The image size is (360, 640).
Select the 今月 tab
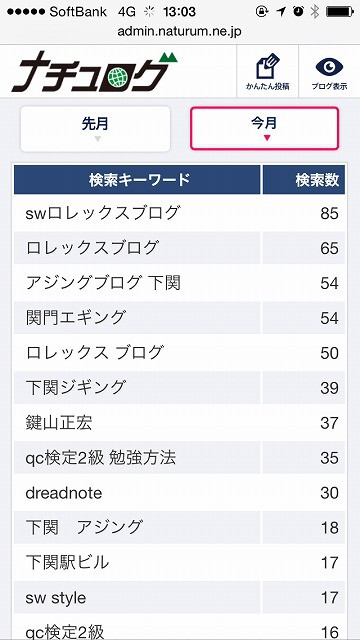(x=264, y=128)
